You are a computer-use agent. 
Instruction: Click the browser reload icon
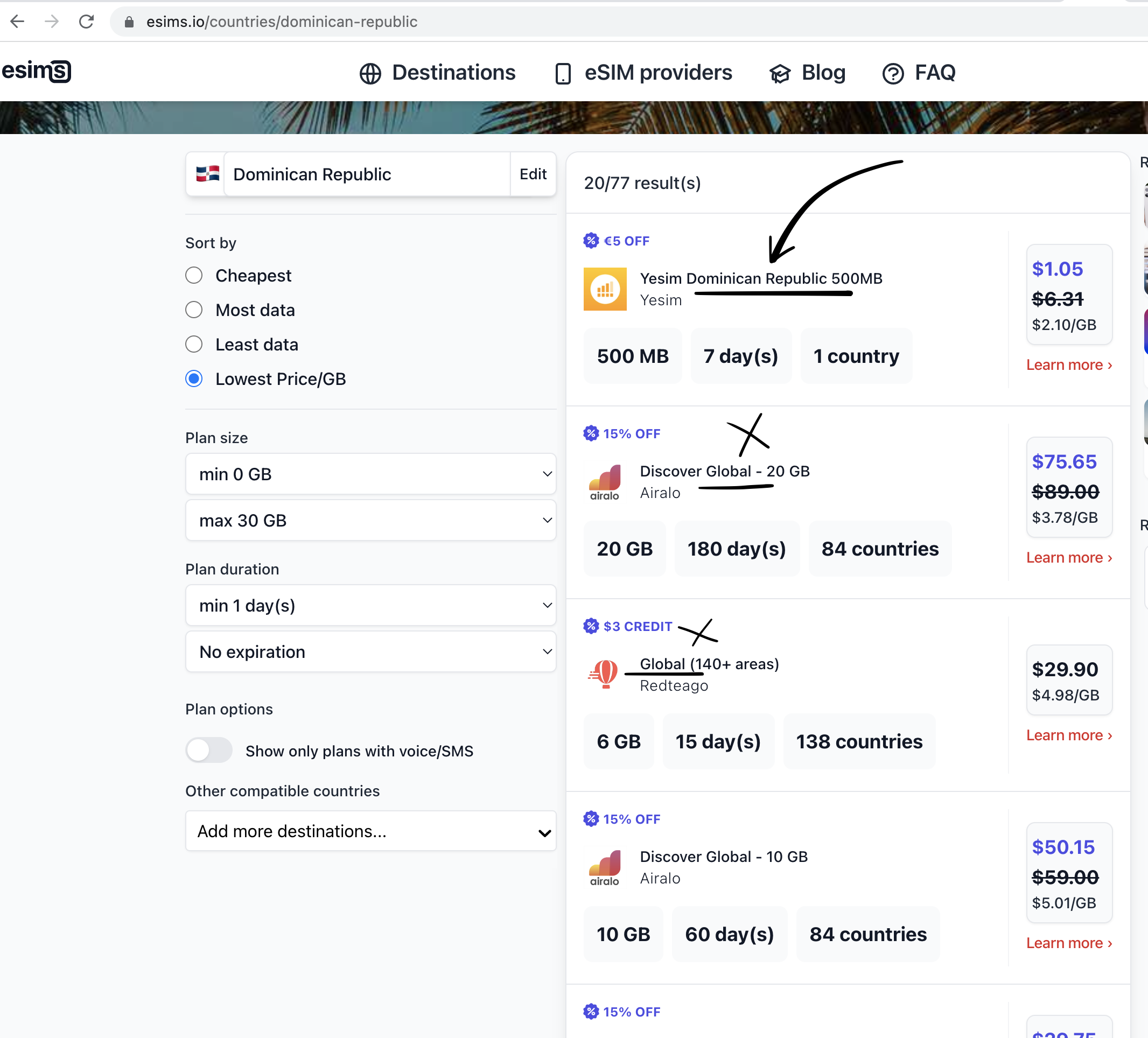pos(87,22)
